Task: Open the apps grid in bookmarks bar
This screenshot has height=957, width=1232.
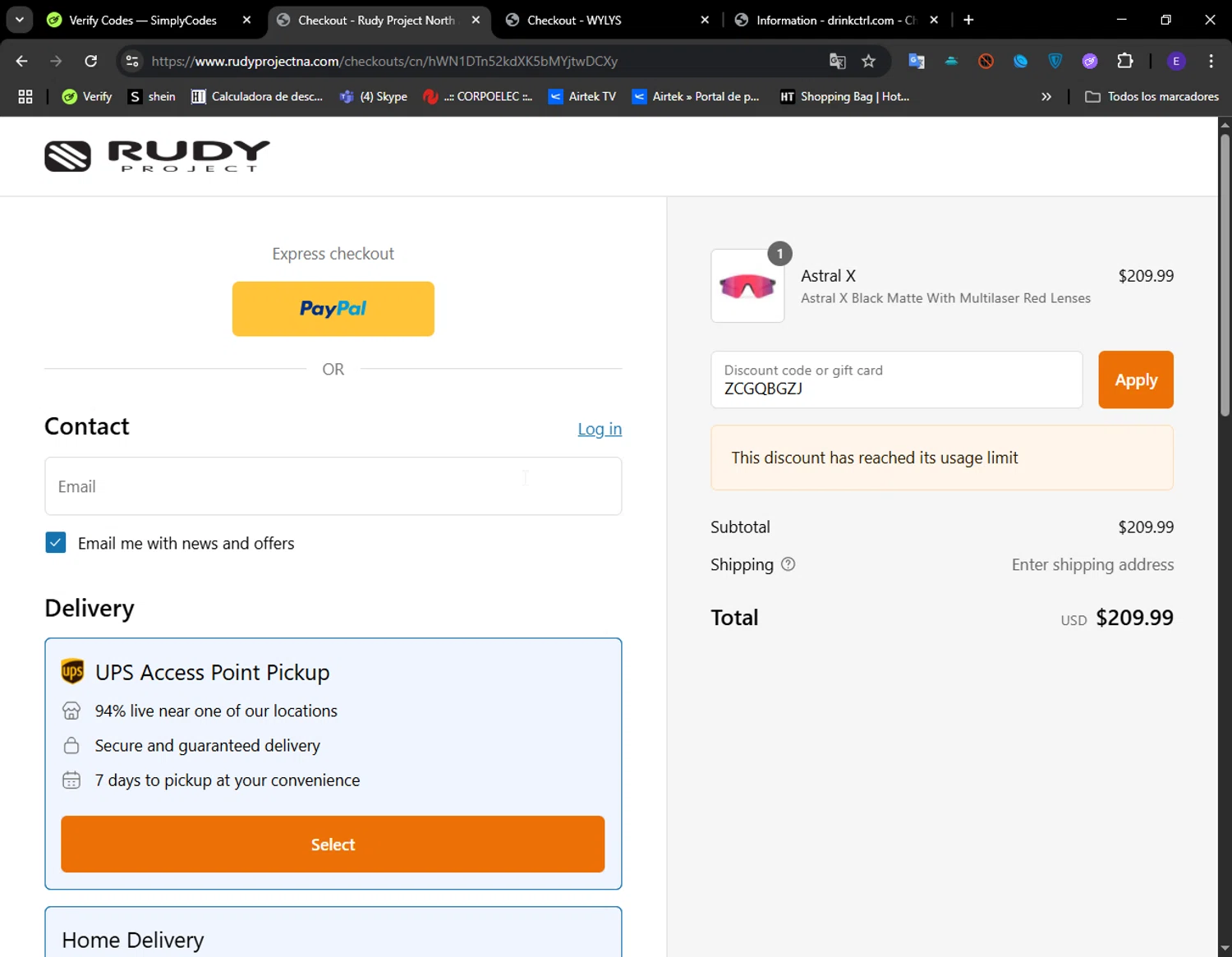Action: point(25,96)
